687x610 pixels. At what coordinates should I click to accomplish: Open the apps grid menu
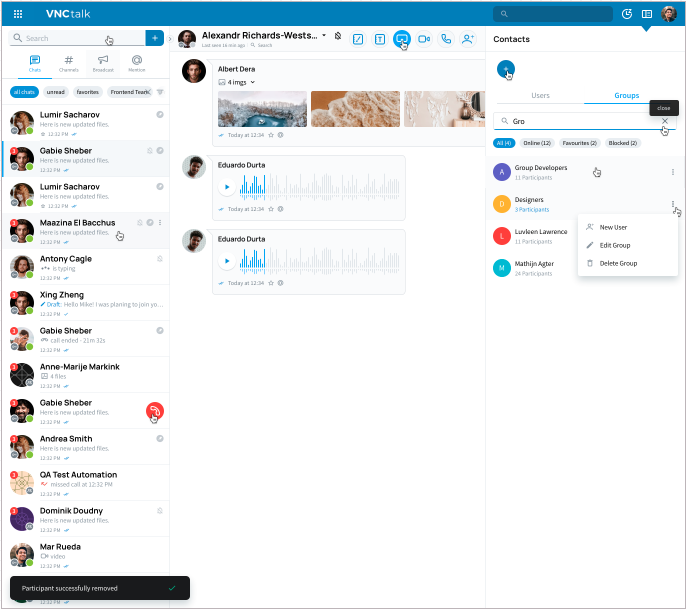[x=18, y=14]
